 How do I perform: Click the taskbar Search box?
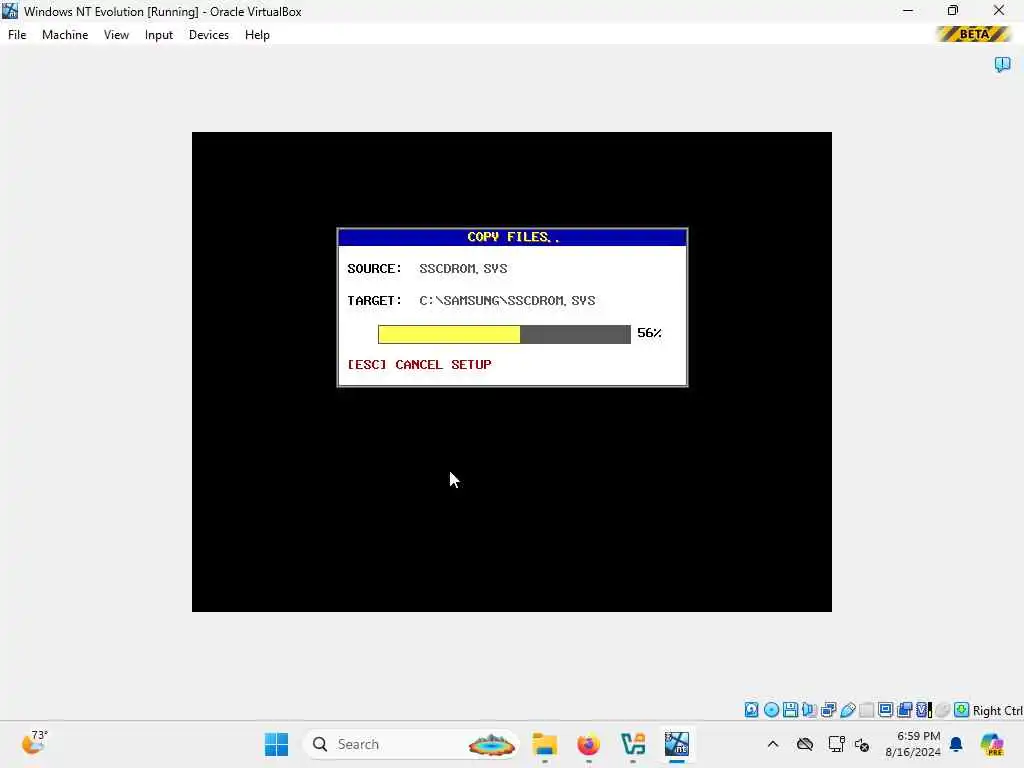click(411, 744)
